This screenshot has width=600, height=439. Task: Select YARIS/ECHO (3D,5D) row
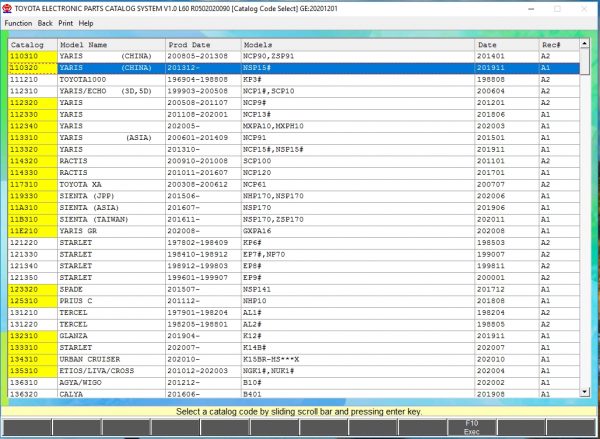coord(293,91)
